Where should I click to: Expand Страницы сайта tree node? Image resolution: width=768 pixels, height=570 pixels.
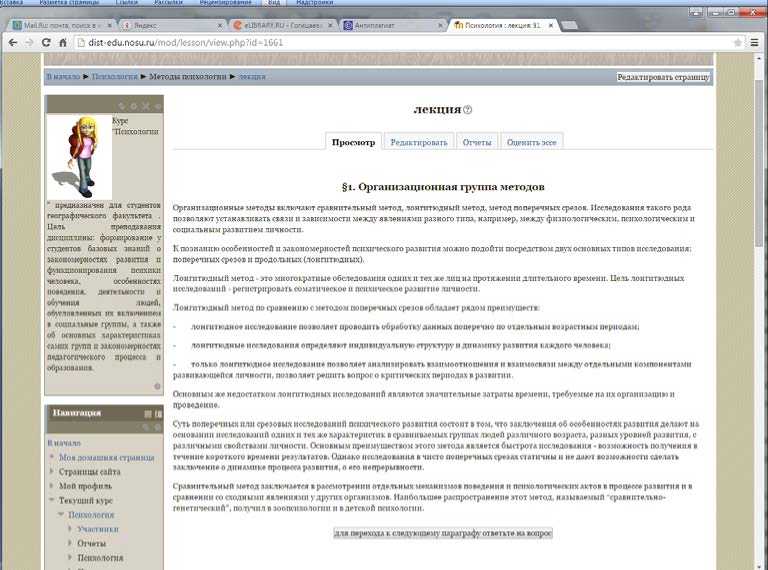(x=51, y=471)
